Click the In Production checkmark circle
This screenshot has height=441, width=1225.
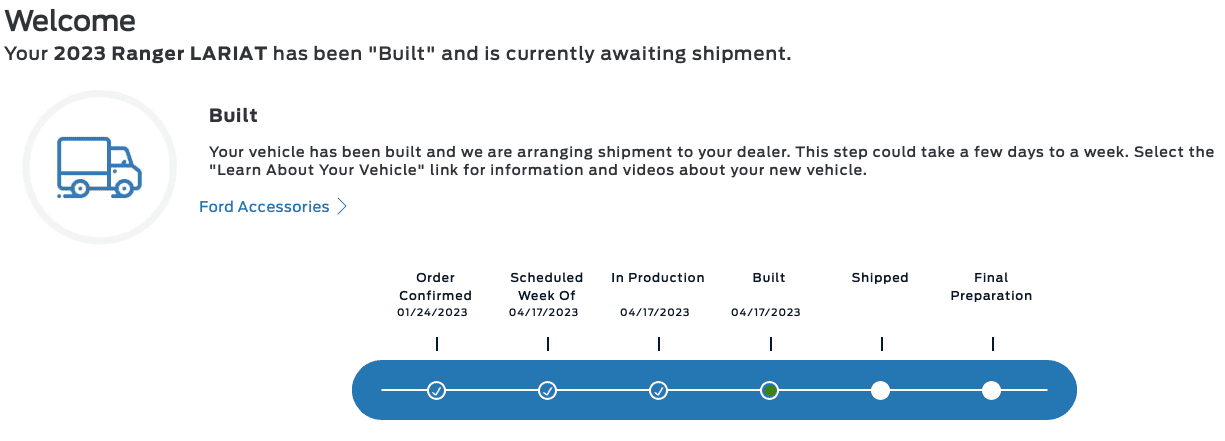(x=658, y=390)
